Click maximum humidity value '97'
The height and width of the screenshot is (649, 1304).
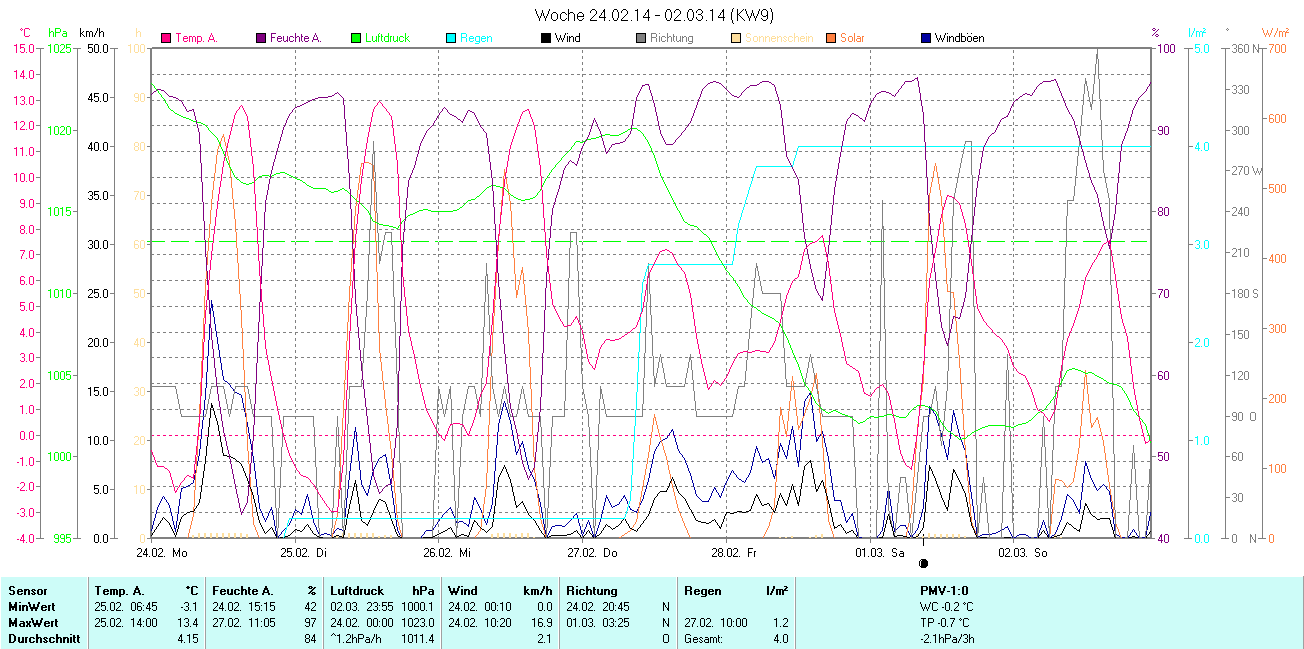pos(311,623)
